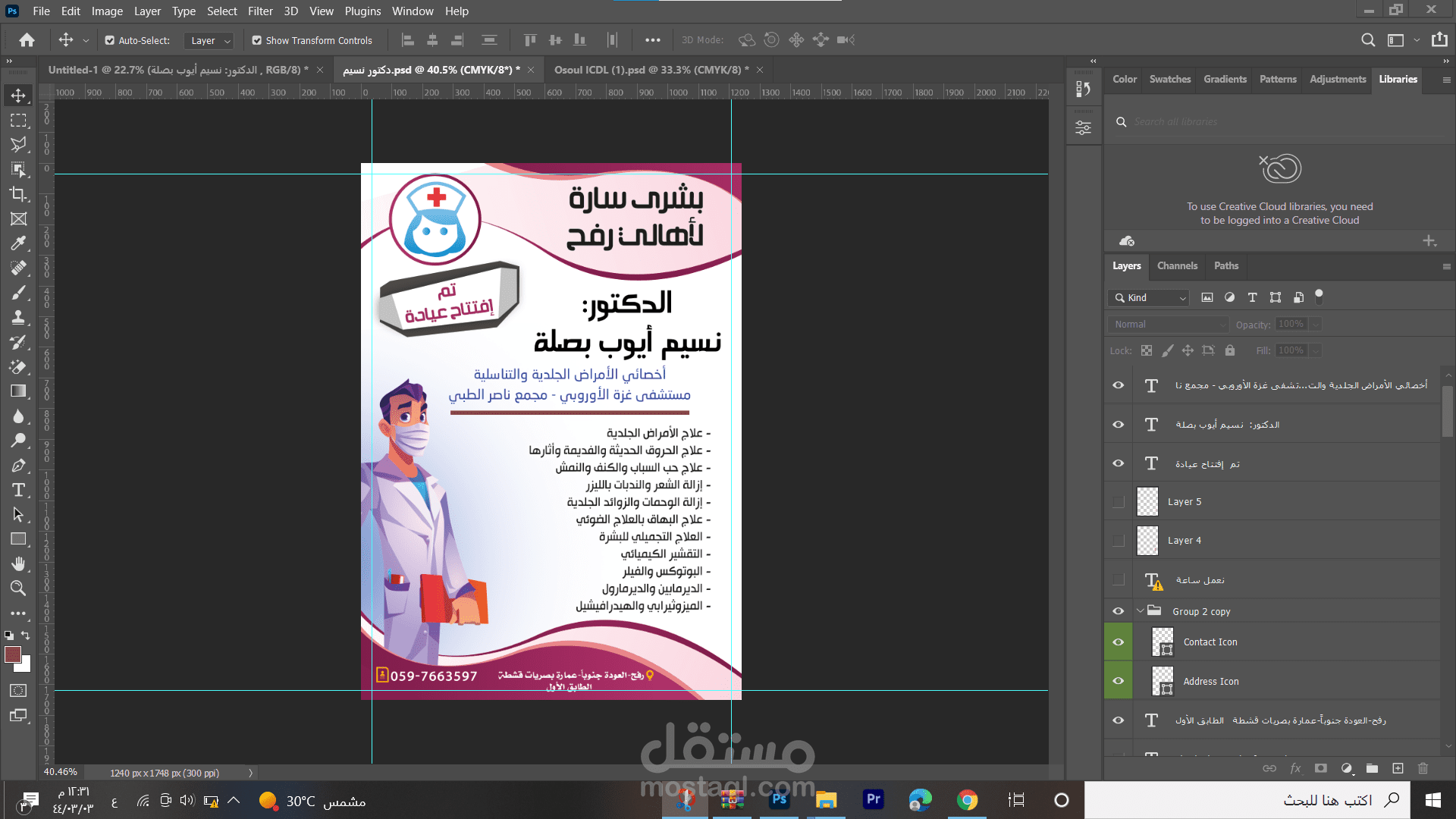The height and width of the screenshot is (819, 1456).
Task: Select the Zoom tool
Action: tap(18, 588)
